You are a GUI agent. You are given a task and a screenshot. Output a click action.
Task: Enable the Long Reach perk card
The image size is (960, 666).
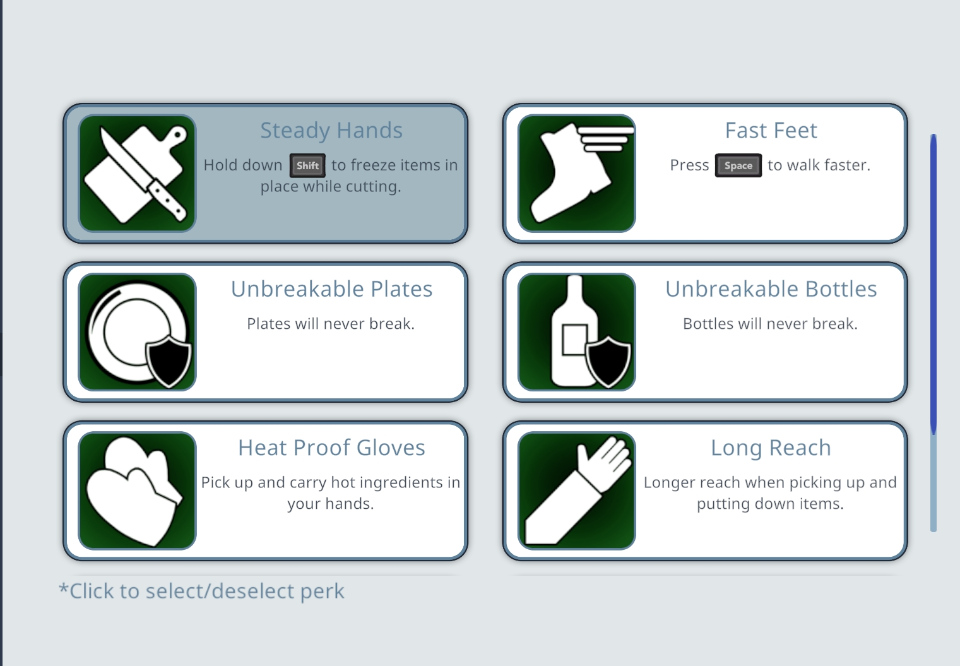tap(705, 490)
